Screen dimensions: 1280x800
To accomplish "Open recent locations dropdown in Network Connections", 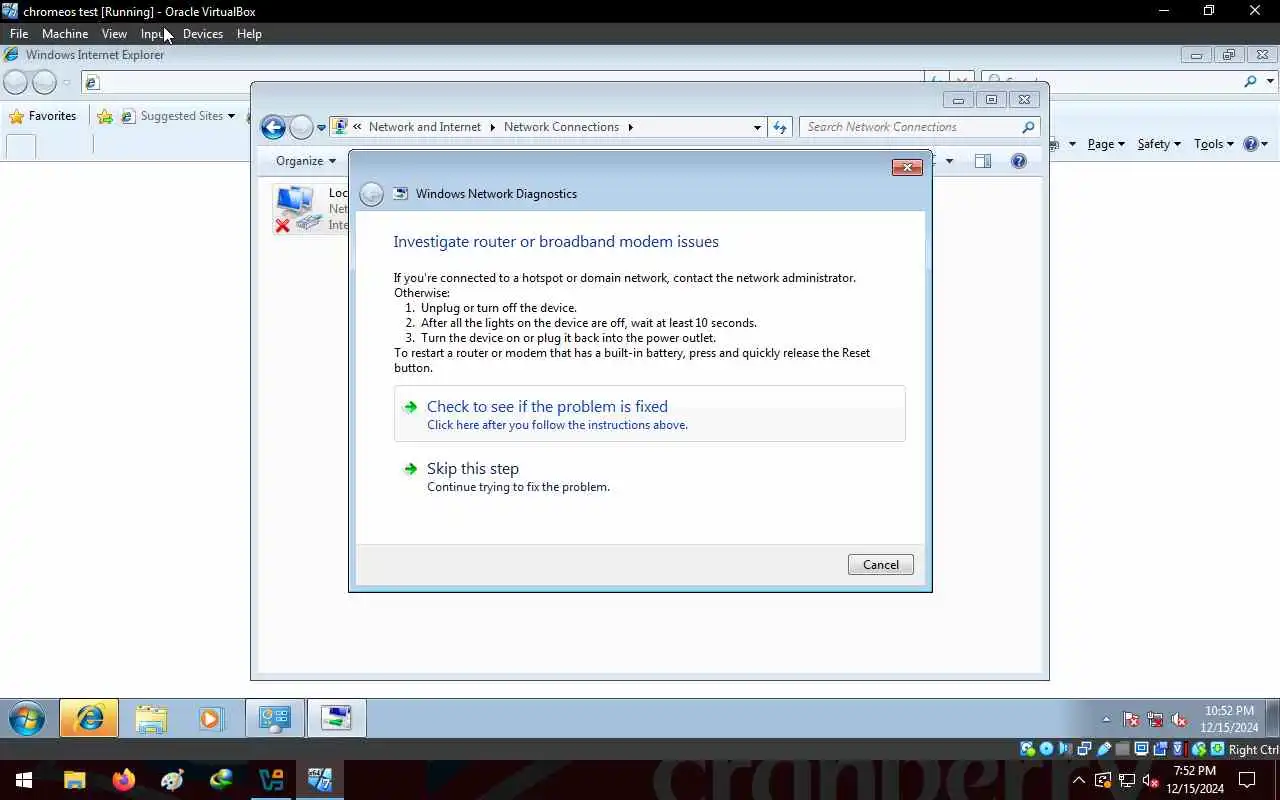I will click(321, 128).
